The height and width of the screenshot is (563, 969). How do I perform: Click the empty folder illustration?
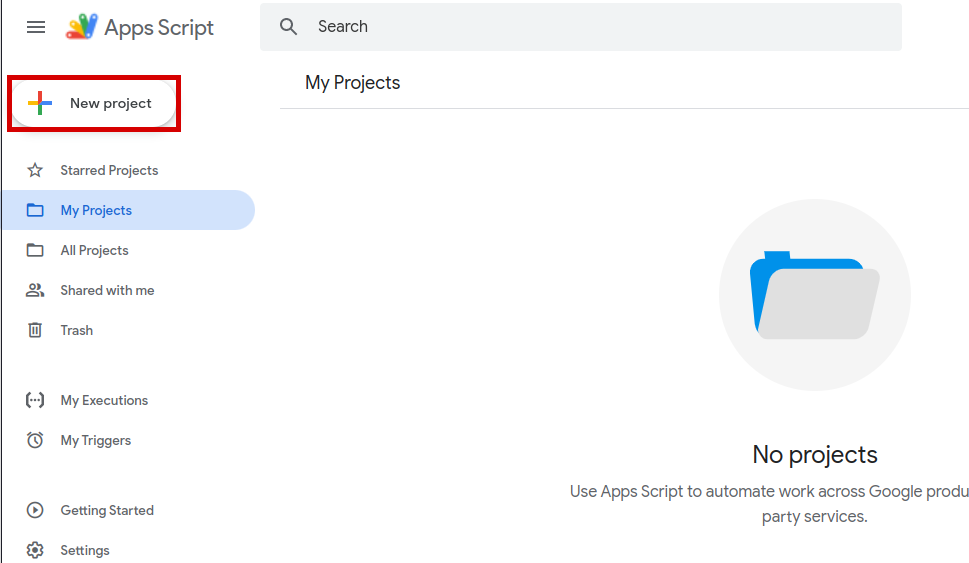pyautogui.click(x=815, y=295)
